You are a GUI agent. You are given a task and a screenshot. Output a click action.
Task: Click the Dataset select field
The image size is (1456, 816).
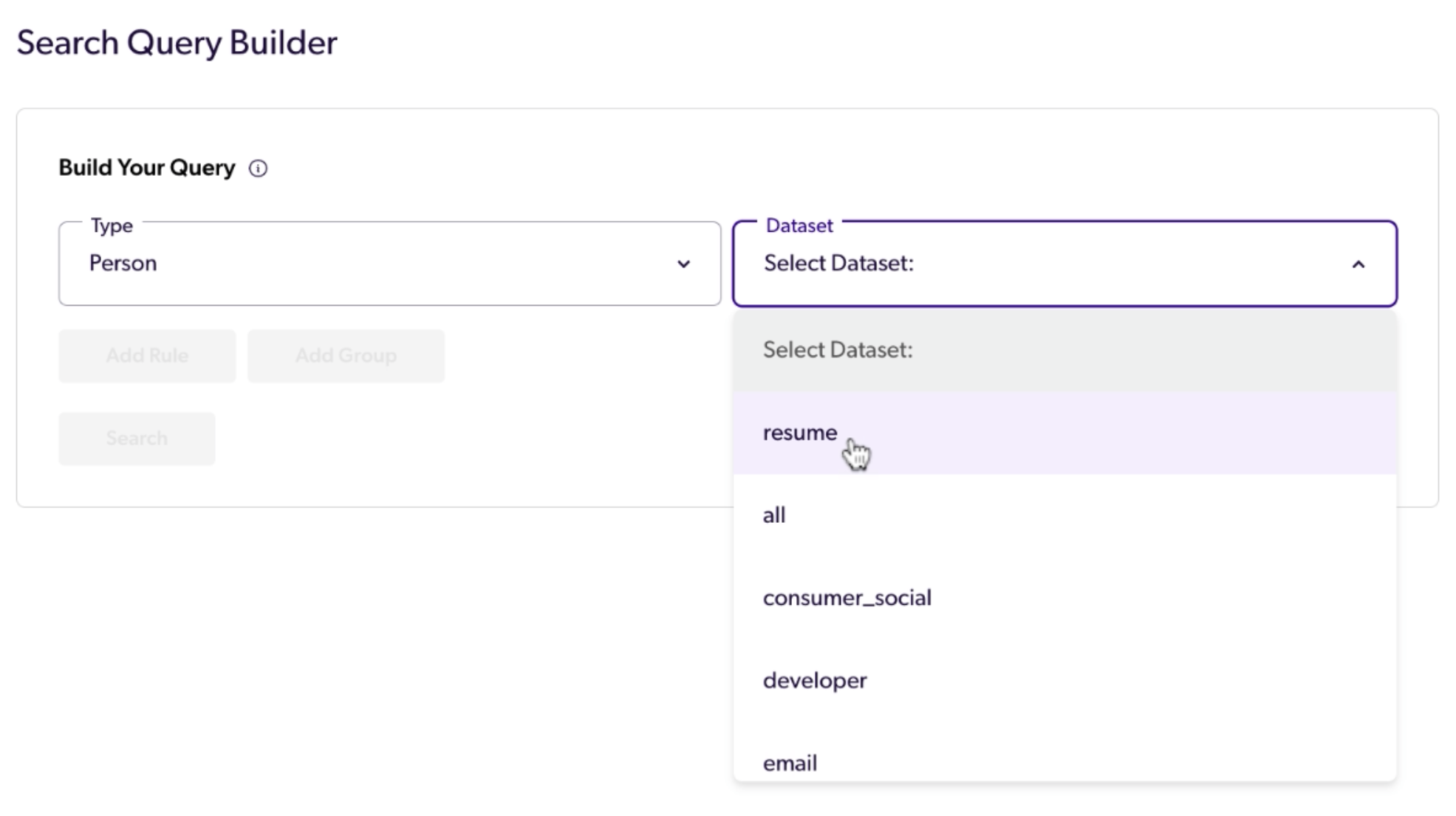coord(1064,264)
